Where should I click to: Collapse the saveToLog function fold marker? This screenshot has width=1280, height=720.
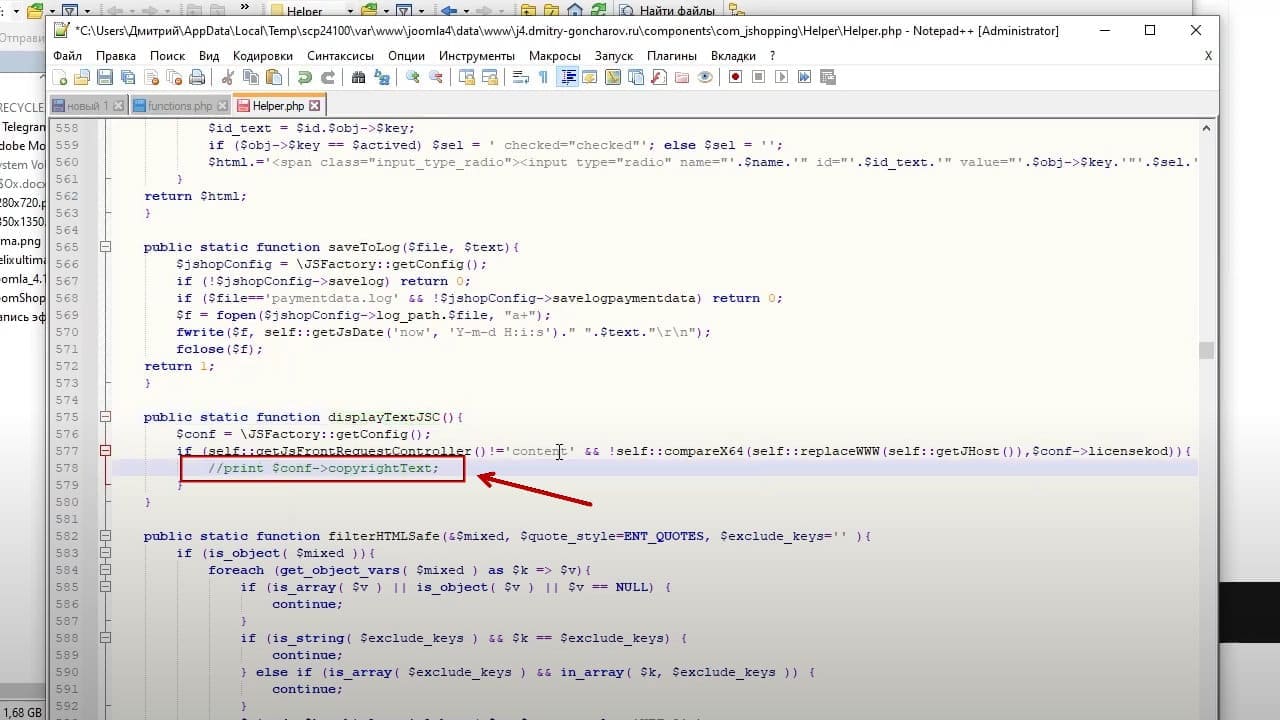[103, 247]
